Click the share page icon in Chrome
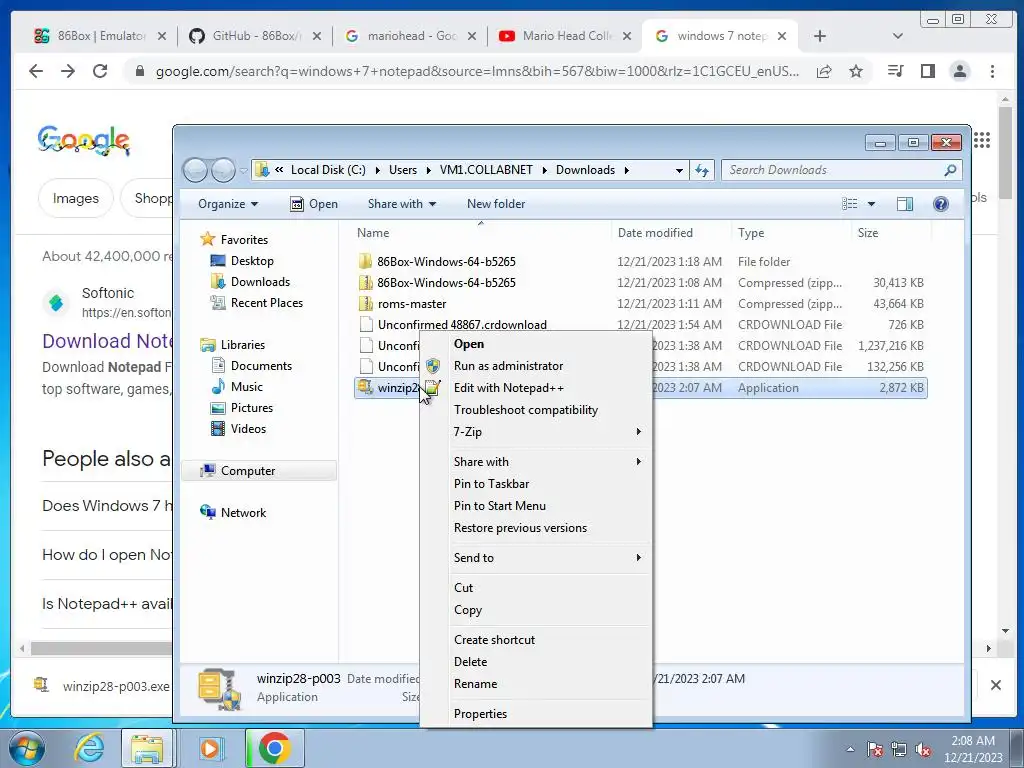The width and height of the screenshot is (1024, 768). [824, 71]
